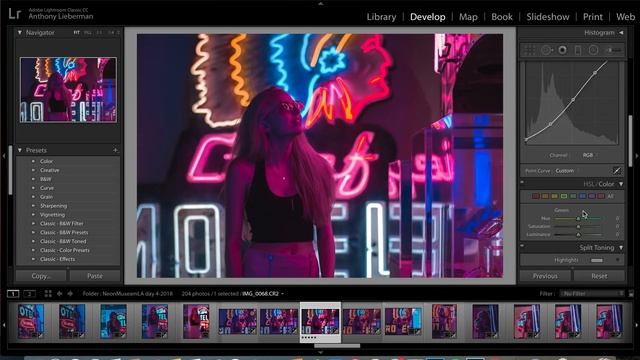Switch to the Print module

592,17
